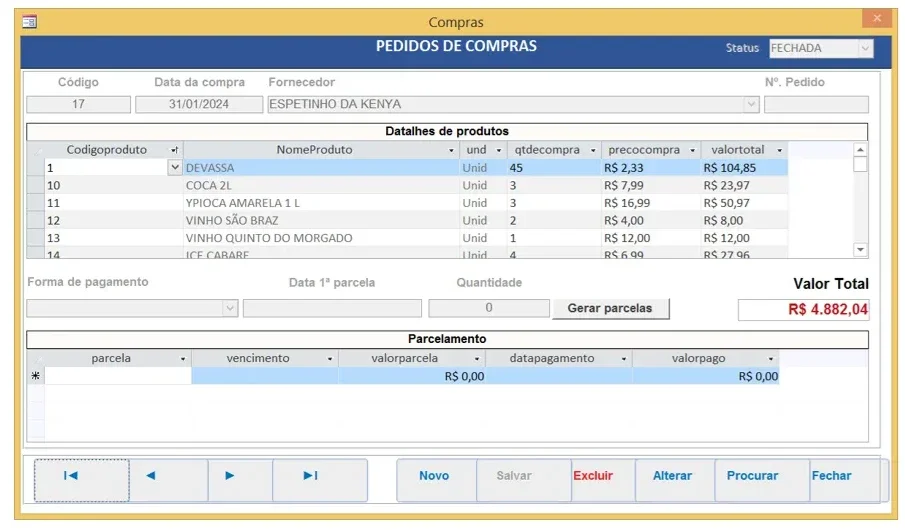The height and width of the screenshot is (530, 905).
Task: Go to next record arrow button
Action: [240, 480]
